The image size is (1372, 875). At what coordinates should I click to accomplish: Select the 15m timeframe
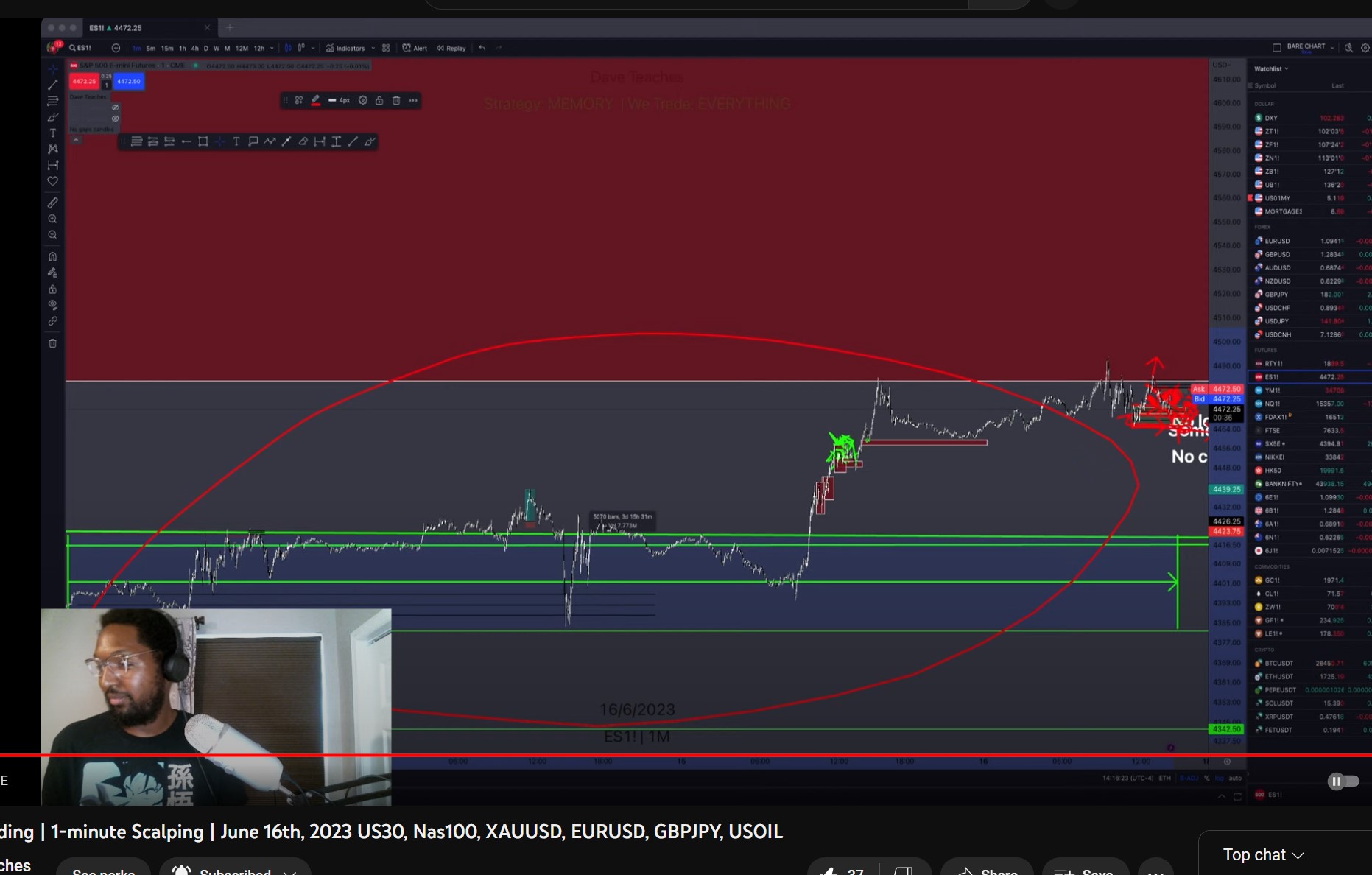click(167, 48)
